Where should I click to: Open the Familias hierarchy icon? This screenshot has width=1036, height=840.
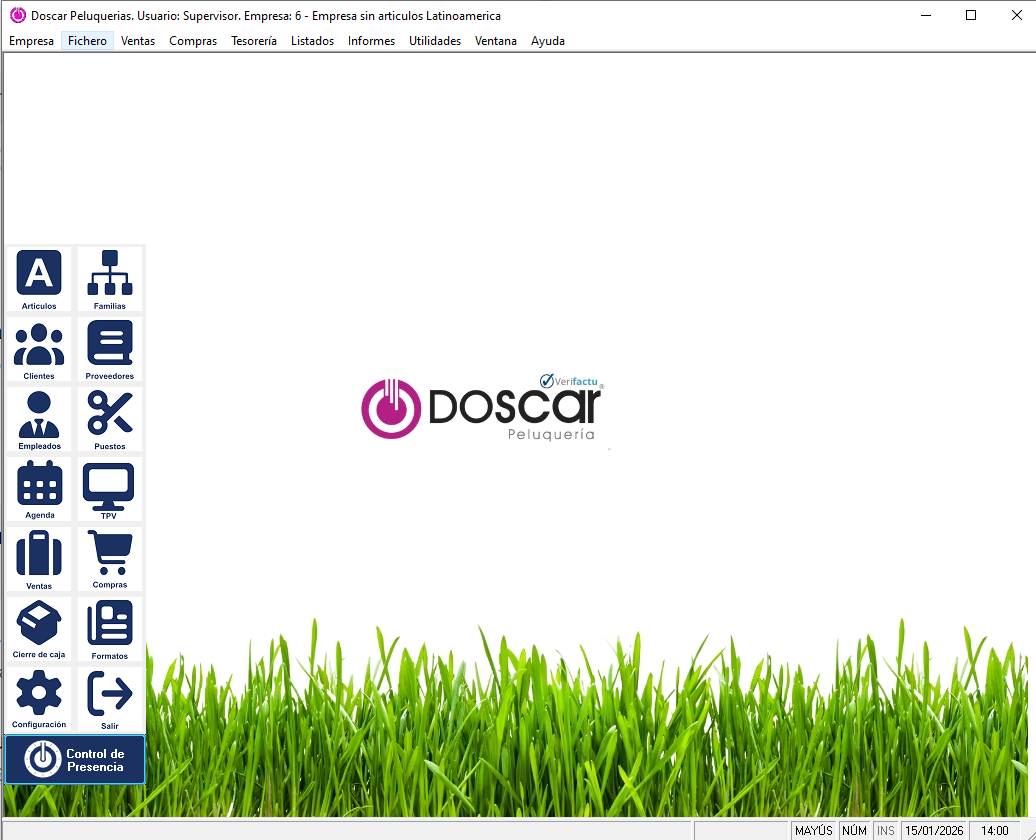[110, 278]
